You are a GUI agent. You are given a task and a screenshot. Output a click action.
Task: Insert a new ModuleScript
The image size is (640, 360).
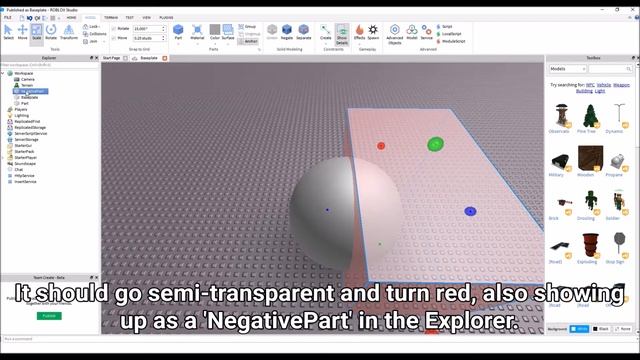point(451,41)
